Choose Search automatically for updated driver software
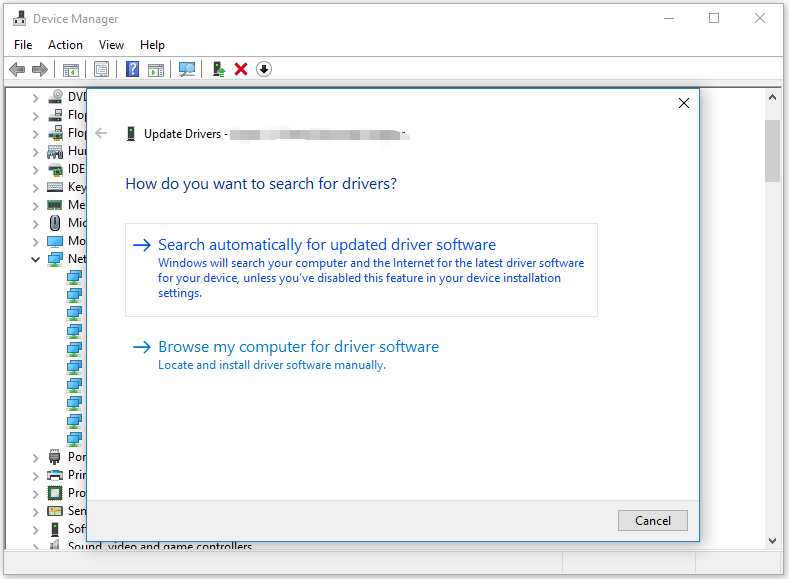Viewport: 789px width, 579px height. pyautogui.click(x=327, y=245)
